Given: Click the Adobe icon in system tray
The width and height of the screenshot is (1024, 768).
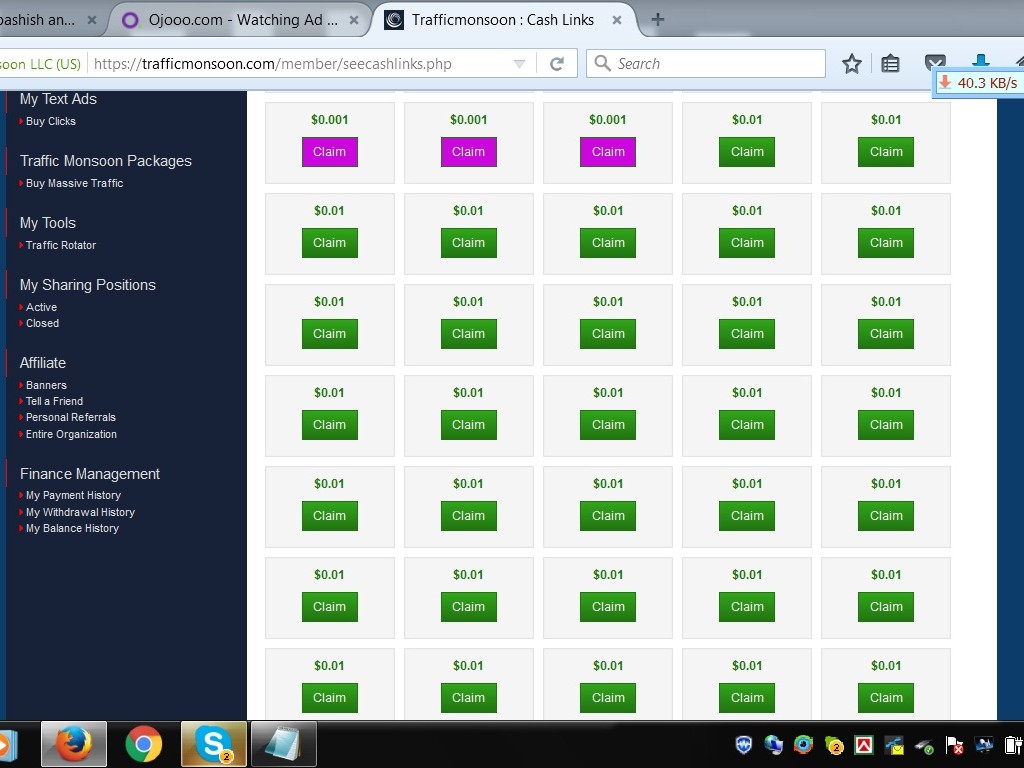Looking at the screenshot, I should tap(864, 745).
